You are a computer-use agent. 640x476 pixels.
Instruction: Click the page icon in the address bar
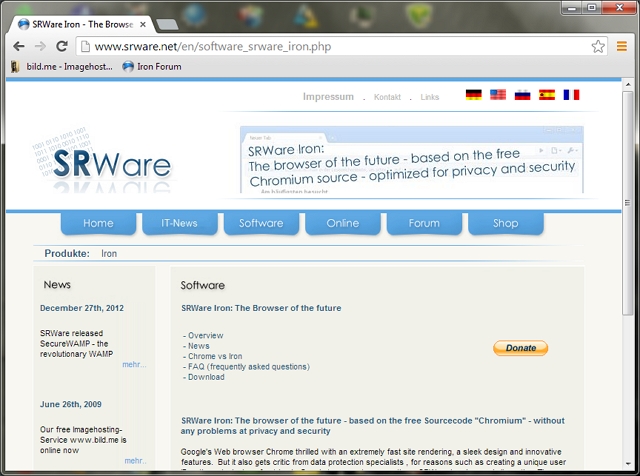pos(85,47)
